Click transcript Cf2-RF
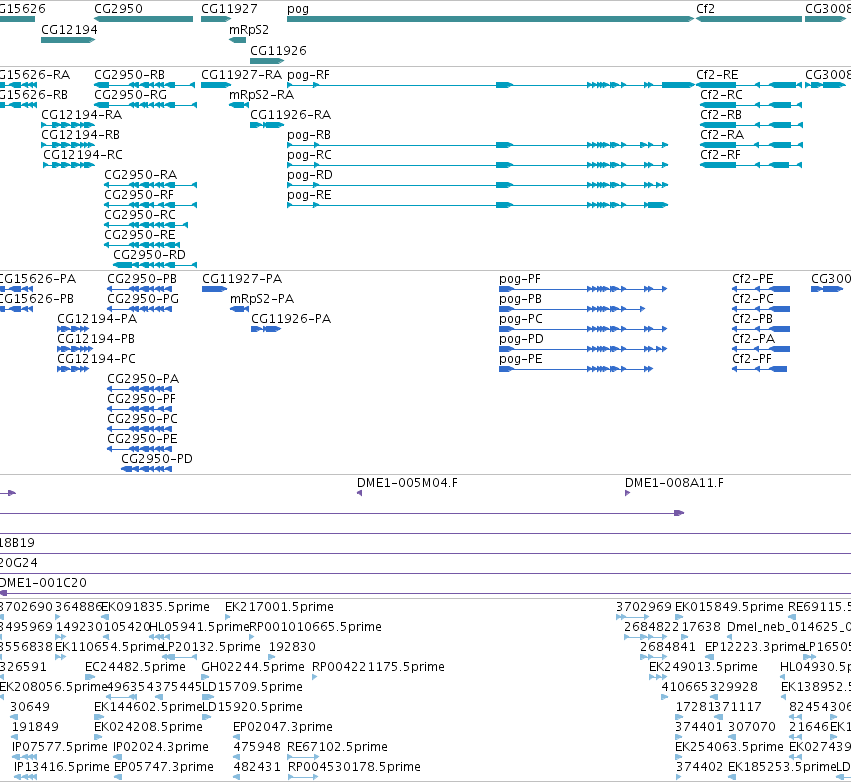The height and width of the screenshot is (782, 851). coord(751,165)
